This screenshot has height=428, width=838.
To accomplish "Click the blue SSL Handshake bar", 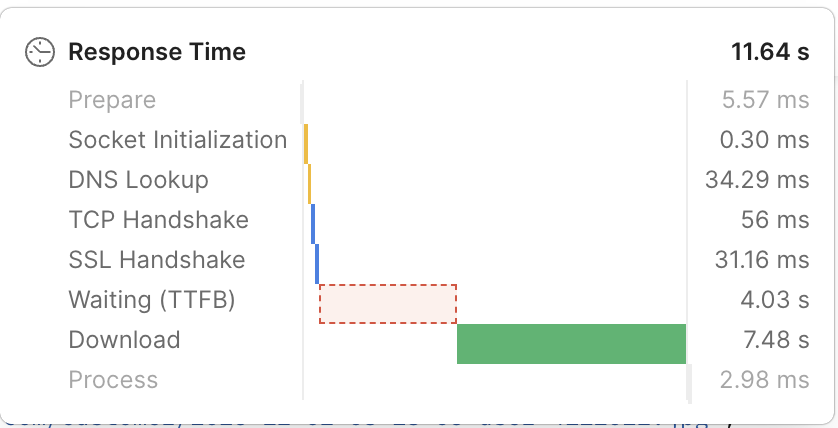I will (x=317, y=264).
